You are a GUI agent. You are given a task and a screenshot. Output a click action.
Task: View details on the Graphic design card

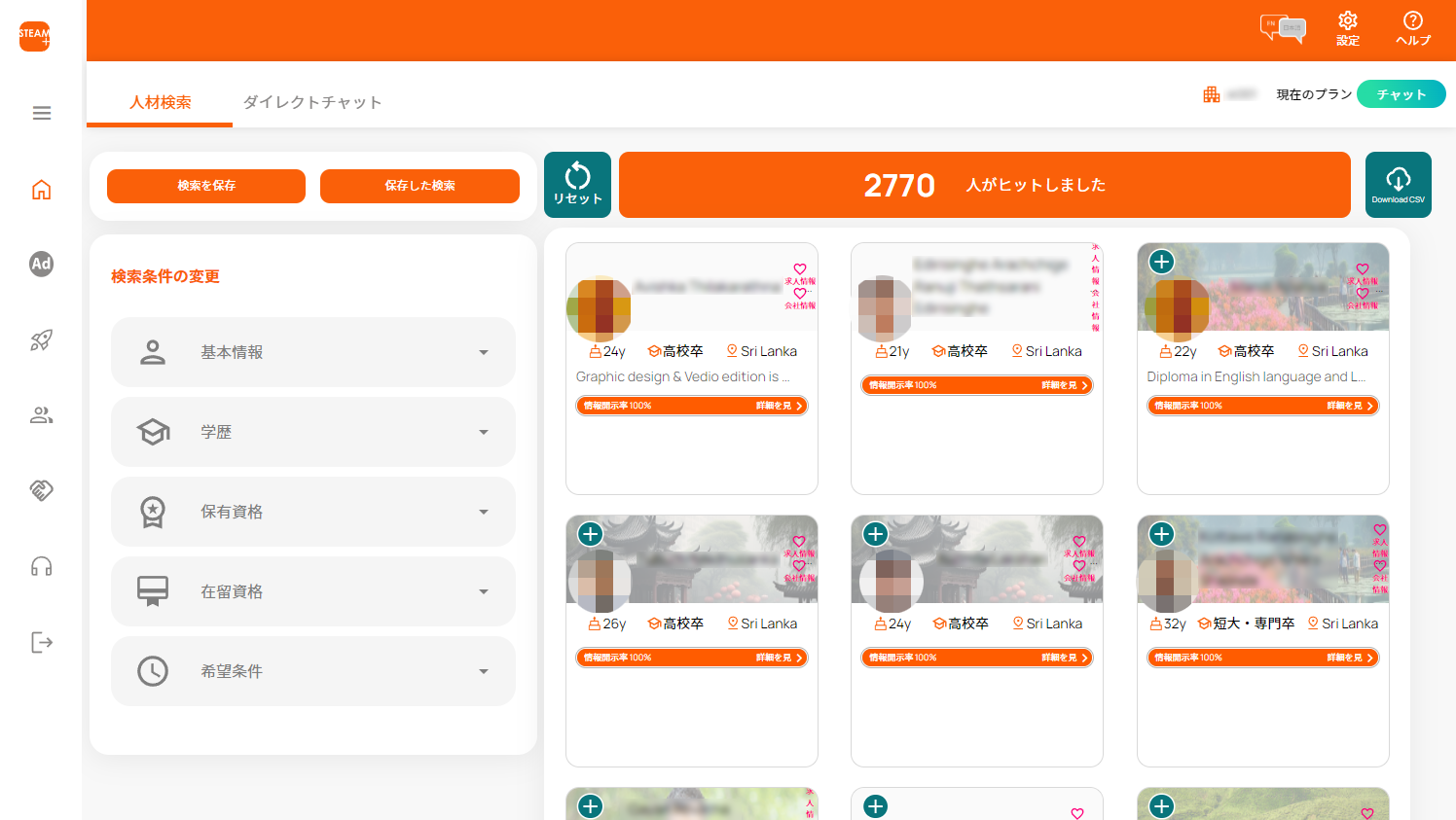[692, 406]
